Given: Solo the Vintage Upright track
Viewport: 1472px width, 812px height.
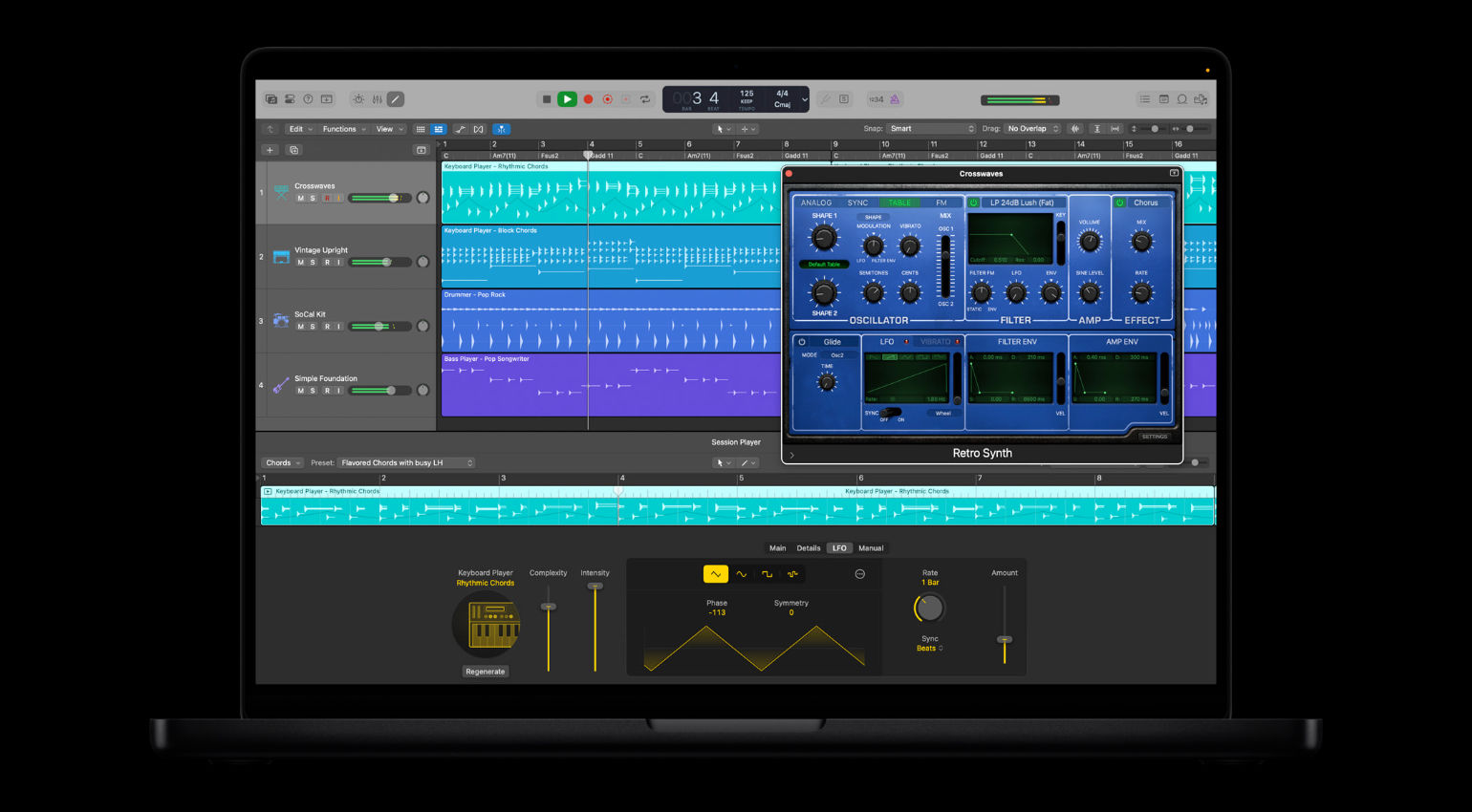Looking at the screenshot, I should point(313,262).
